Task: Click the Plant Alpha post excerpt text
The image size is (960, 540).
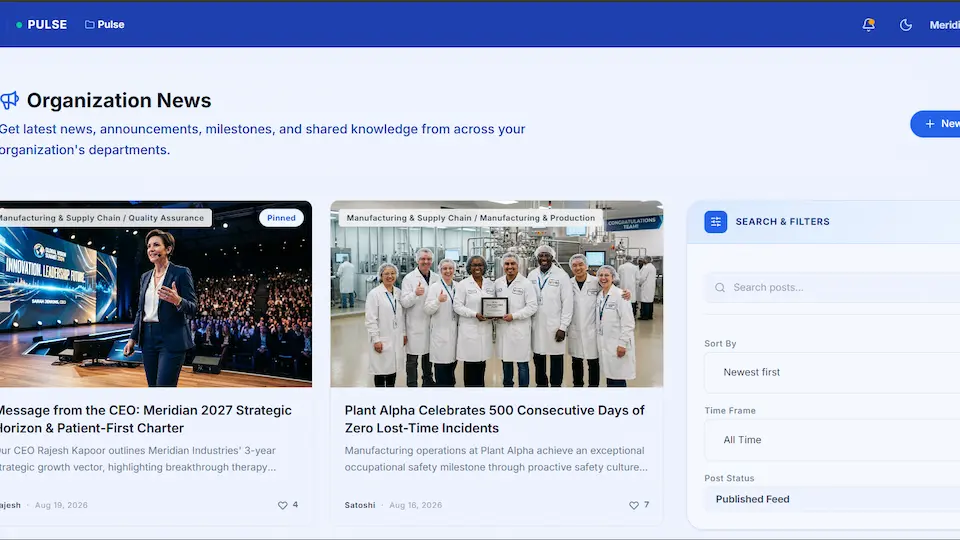Action: 496,459
